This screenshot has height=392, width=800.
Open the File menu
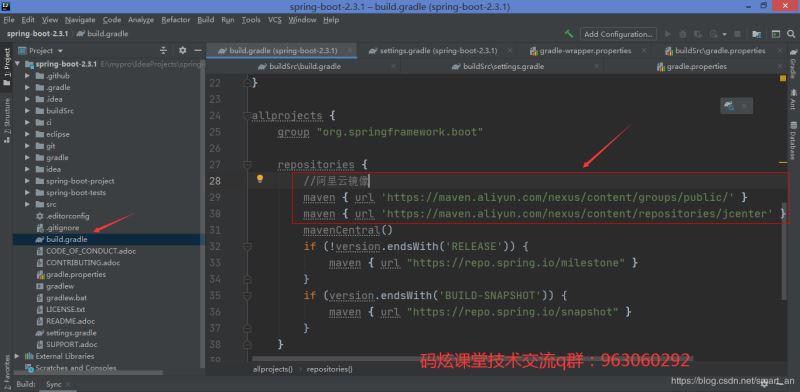(9, 20)
